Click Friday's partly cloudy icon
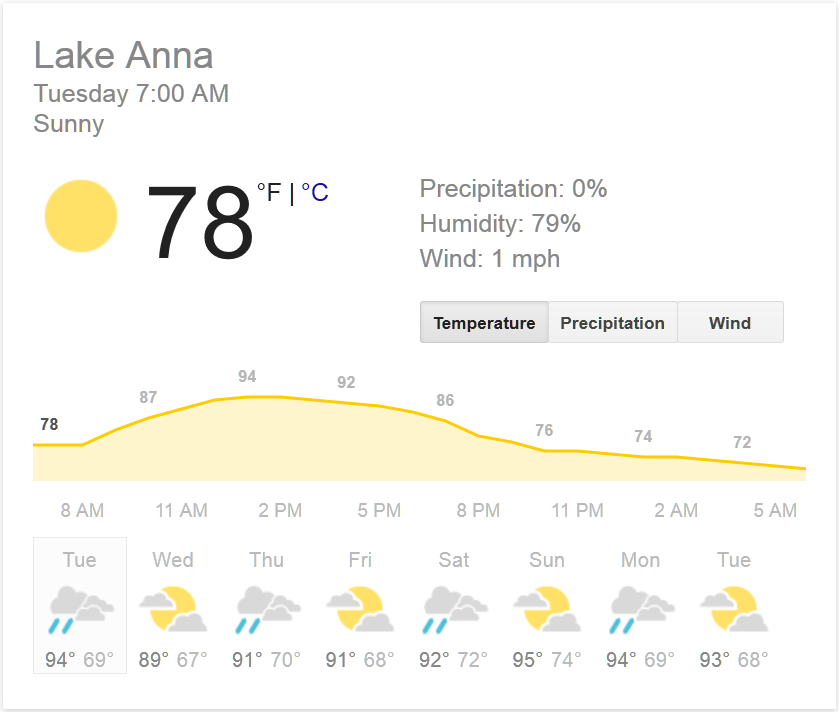This screenshot has height=712, width=839. coord(360,609)
